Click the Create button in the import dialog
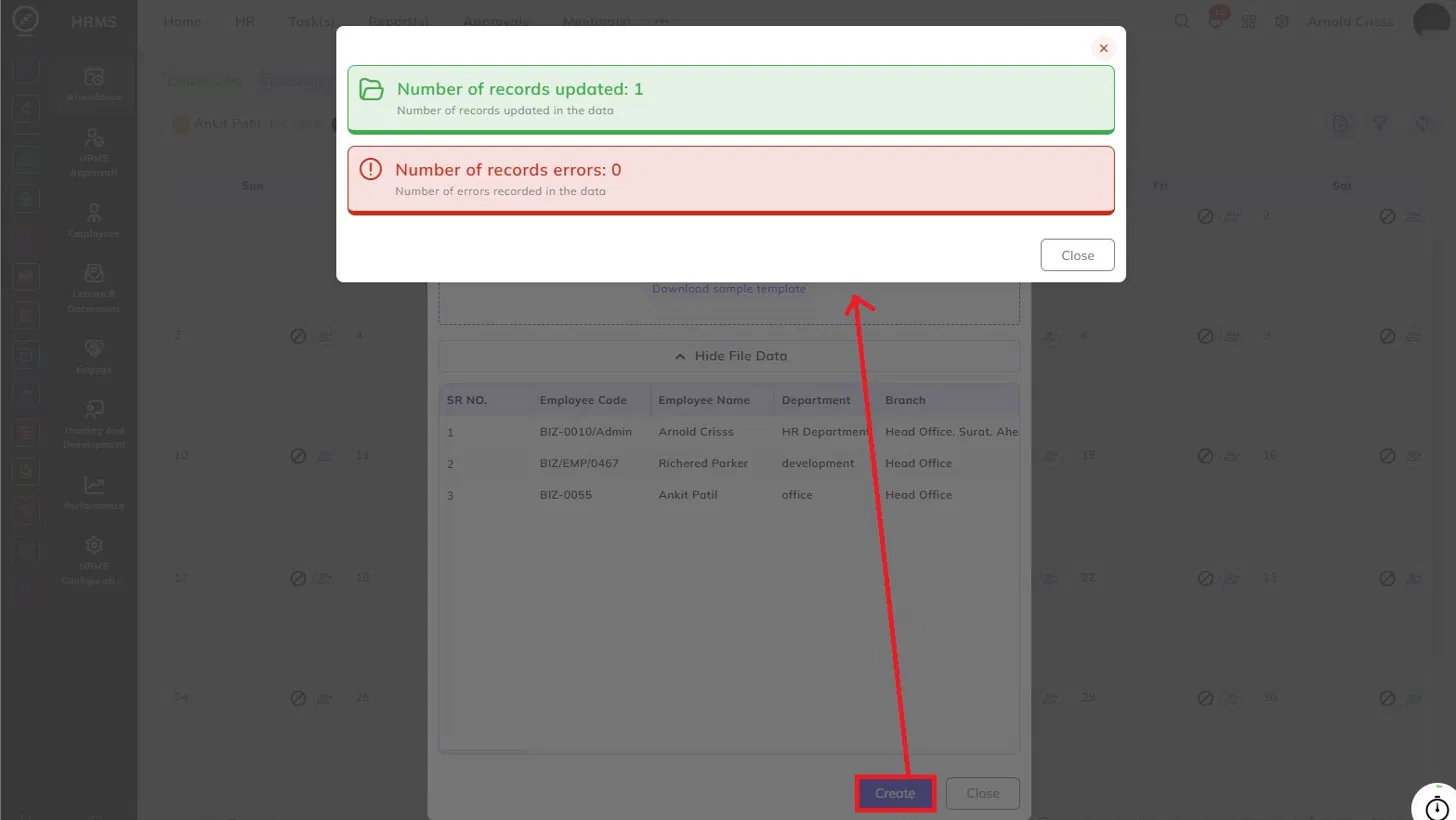 tap(895, 793)
